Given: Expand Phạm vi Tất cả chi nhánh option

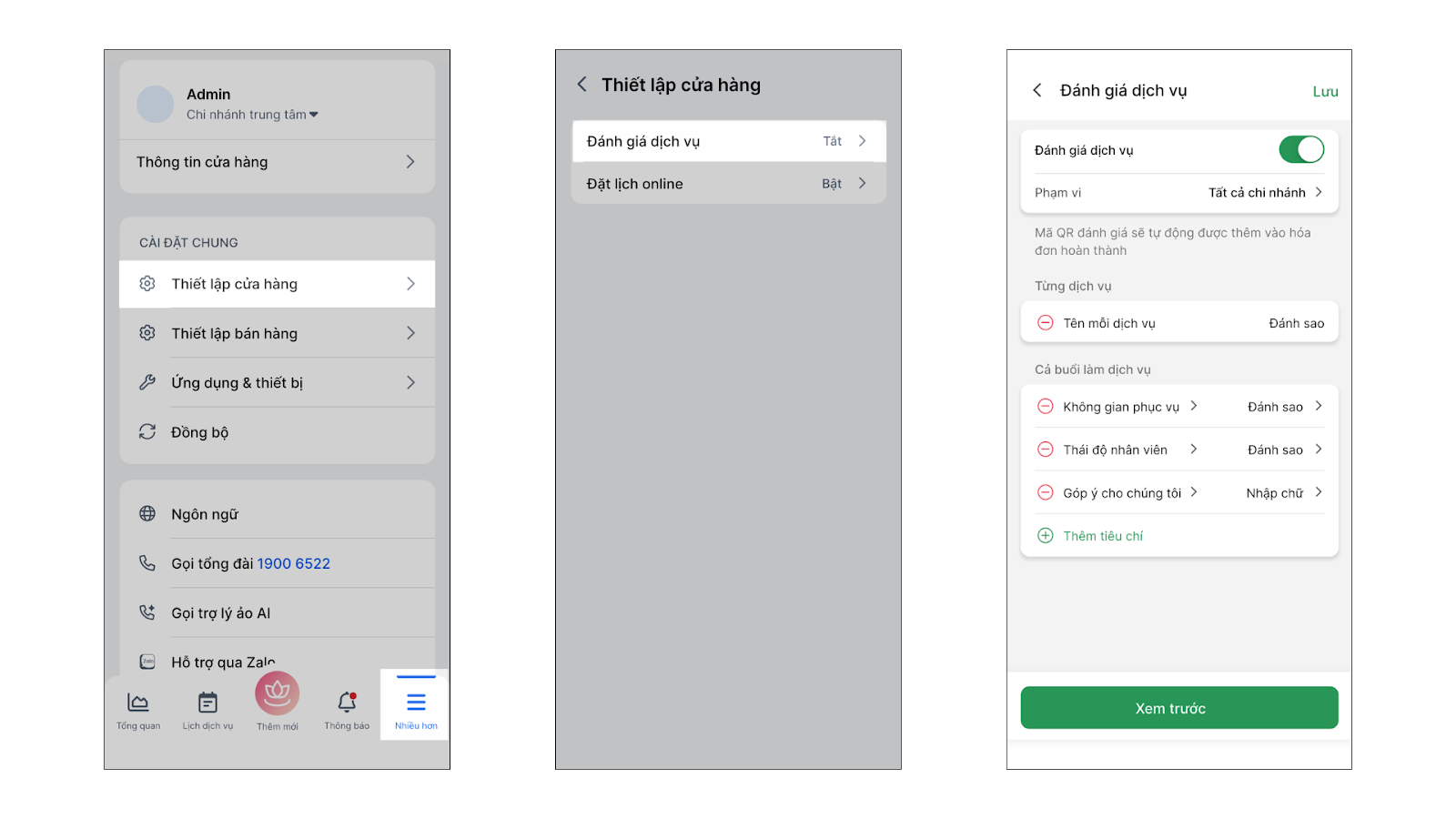Looking at the screenshot, I should (x=1265, y=192).
